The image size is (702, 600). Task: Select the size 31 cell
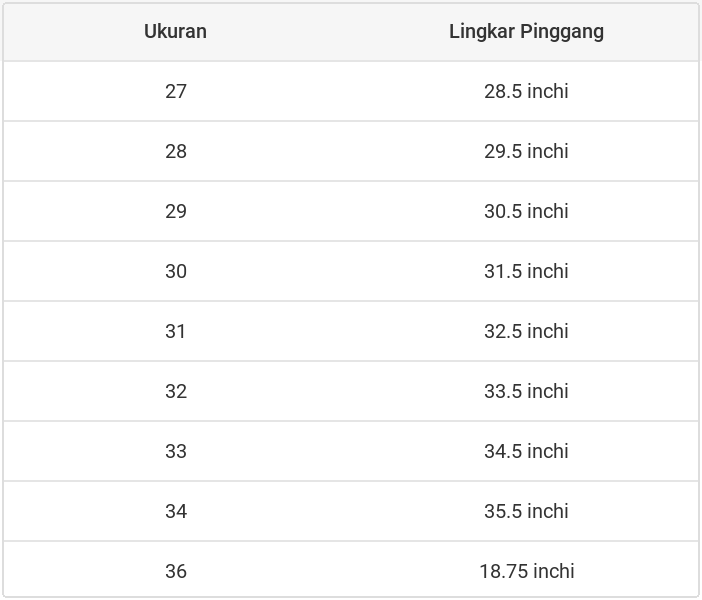coord(176,331)
